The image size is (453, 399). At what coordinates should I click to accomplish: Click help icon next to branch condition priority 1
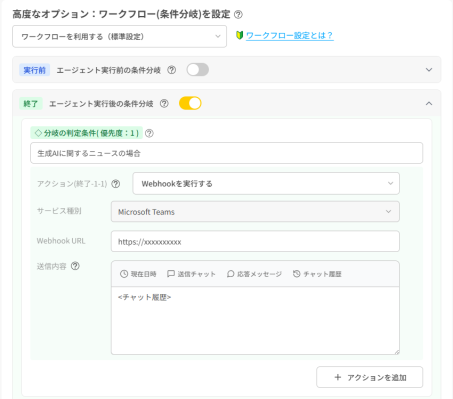point(149,133)
